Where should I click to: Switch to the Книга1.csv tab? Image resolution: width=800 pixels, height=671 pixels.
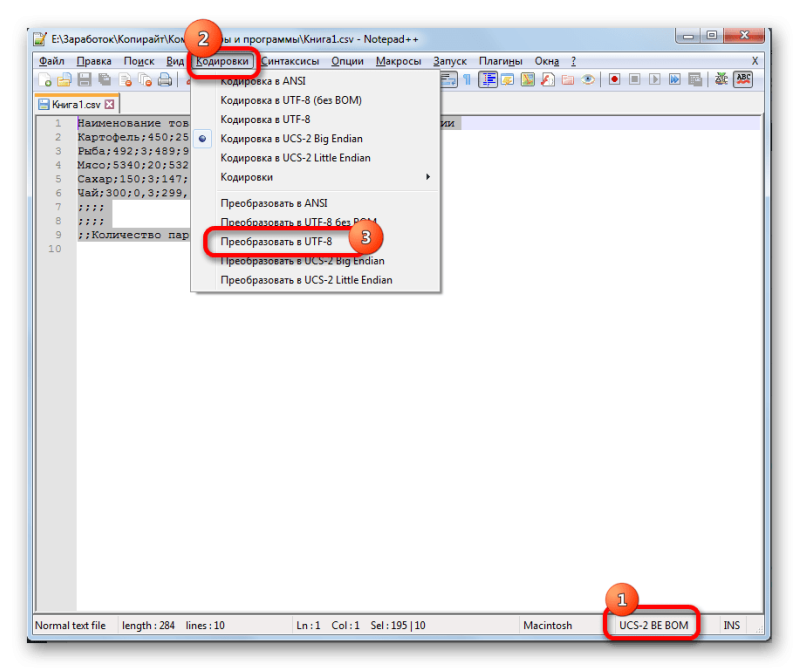(76, 105)
